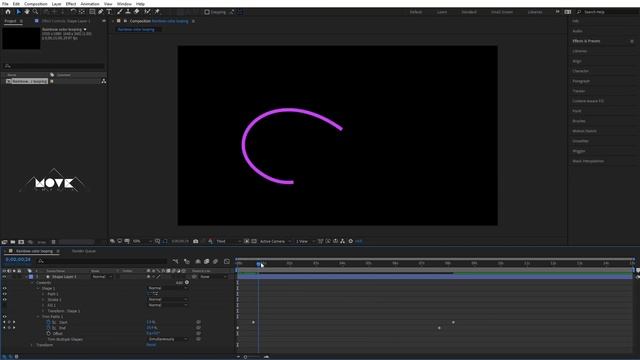Expand the Transform property group

click(x=32, y=345)
